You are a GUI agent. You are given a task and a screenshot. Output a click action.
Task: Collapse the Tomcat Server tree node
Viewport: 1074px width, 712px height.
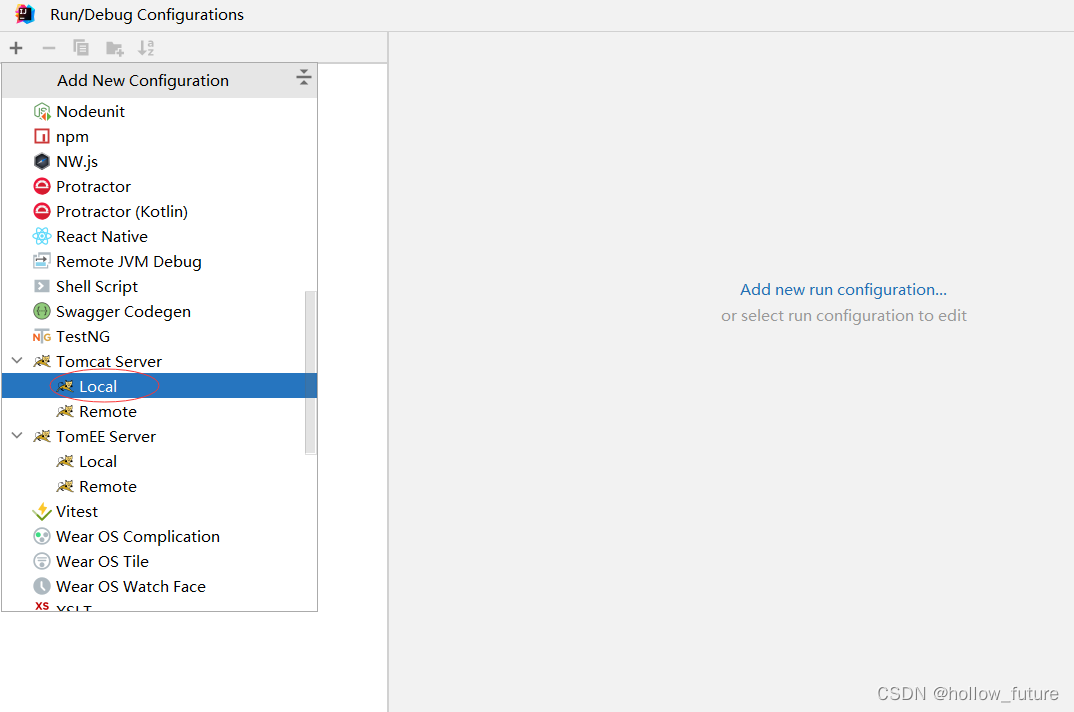click(17, 360)
